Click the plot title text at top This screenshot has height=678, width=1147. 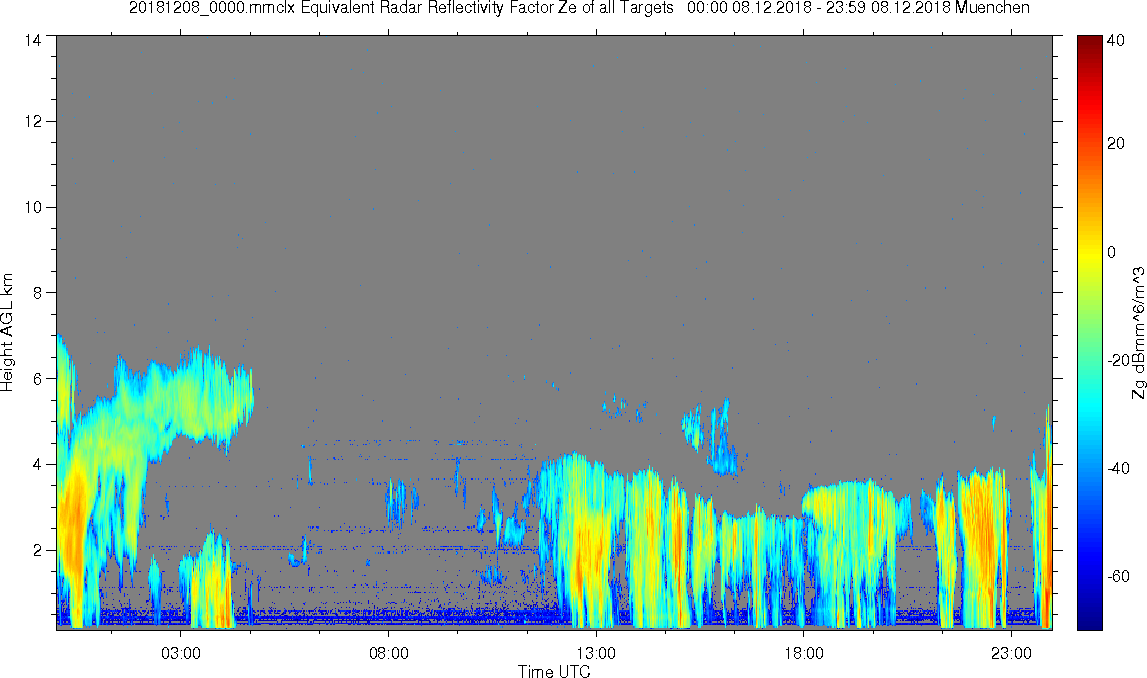pyautogui.click(x=579, y=8)
